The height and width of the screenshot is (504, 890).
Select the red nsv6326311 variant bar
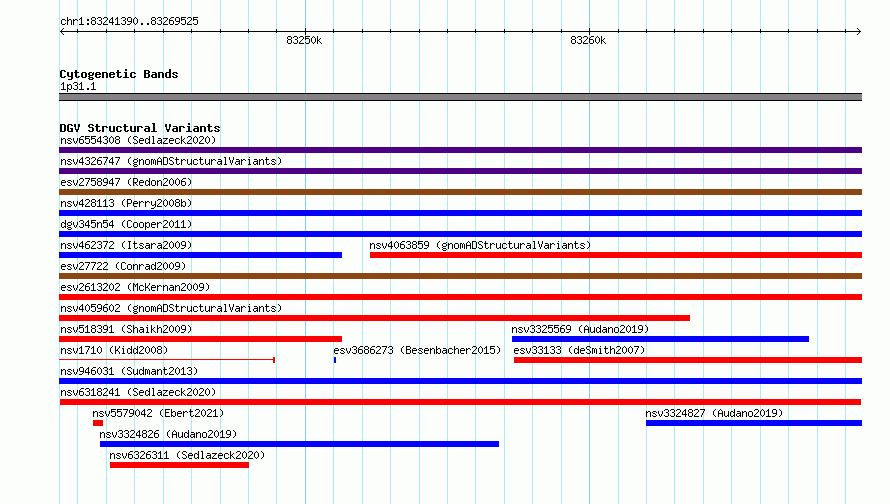(x=179, y=465)
